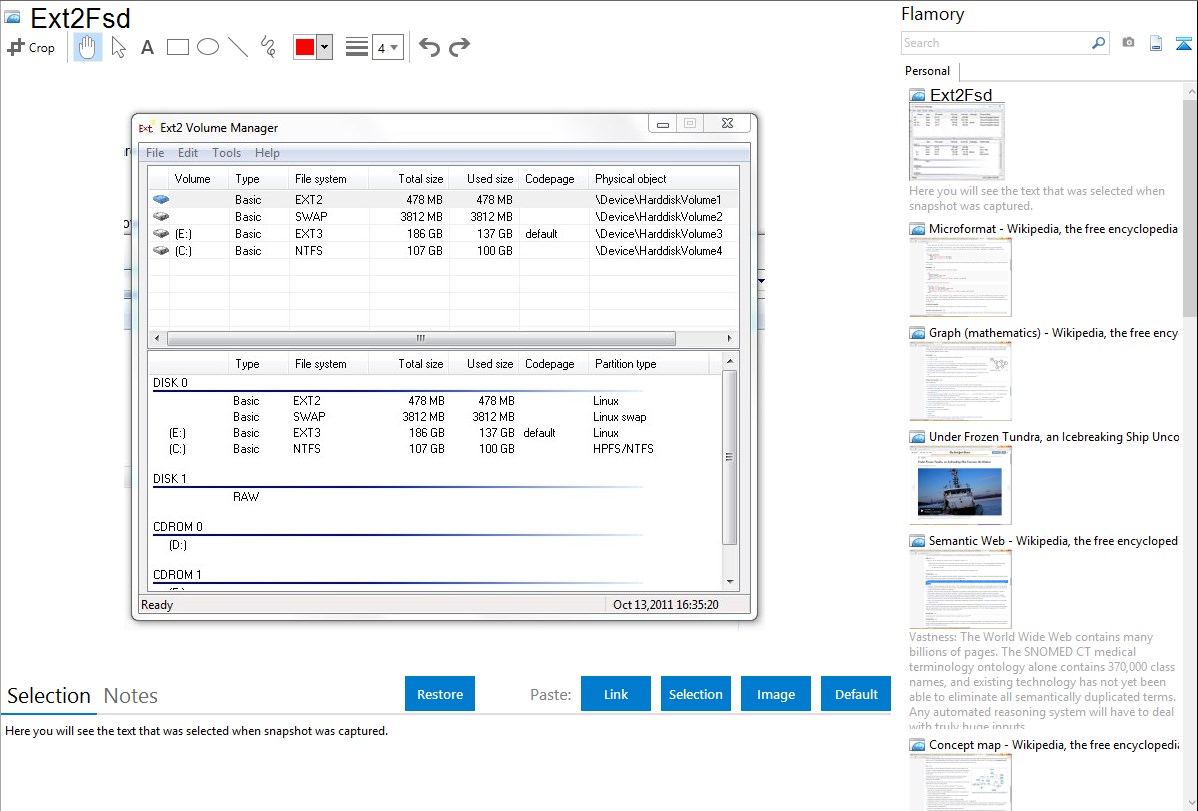Select \Device\HarddiskVolume3 entry
Screen dimensions: 1198x811
[659, 233]
